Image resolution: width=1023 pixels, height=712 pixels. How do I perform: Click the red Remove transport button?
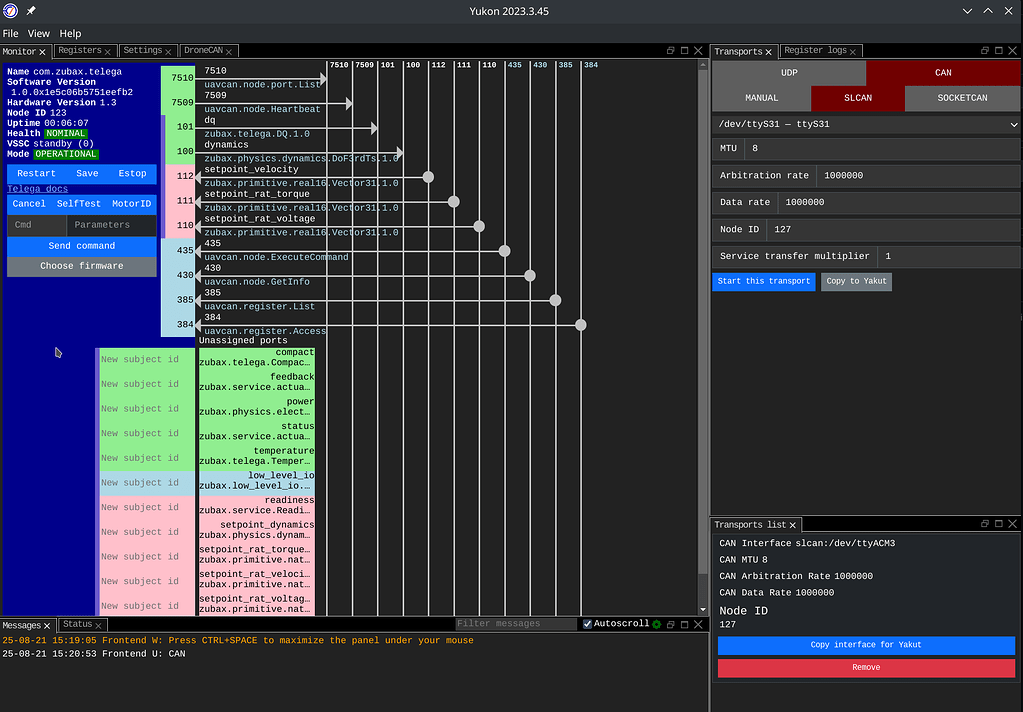866,668
